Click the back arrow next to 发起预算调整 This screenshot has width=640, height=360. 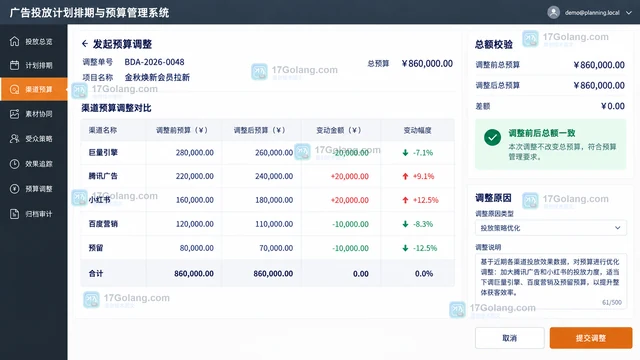(85, 44)
